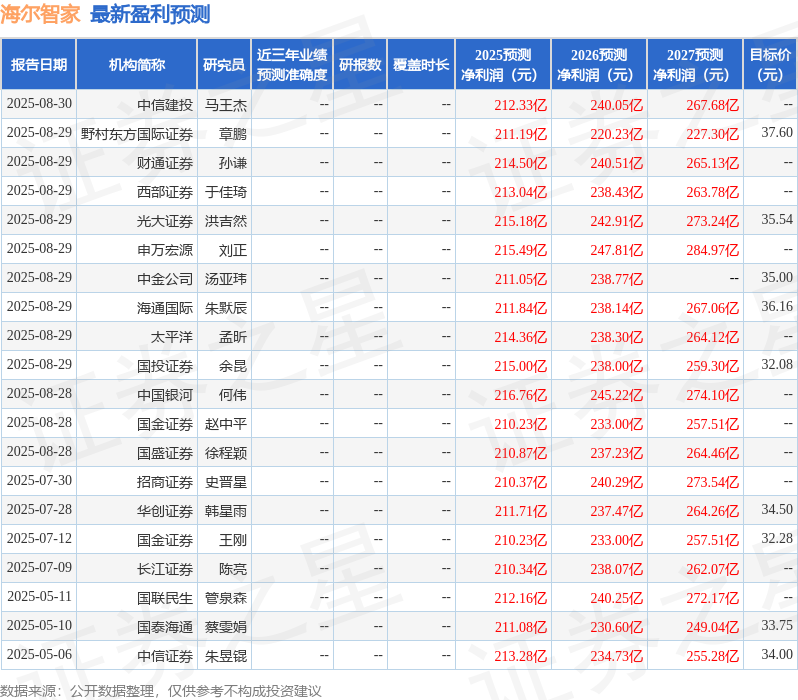Click the target price 36.16
The height and width of the screenshot is (700, 798).
pos(777,306)
